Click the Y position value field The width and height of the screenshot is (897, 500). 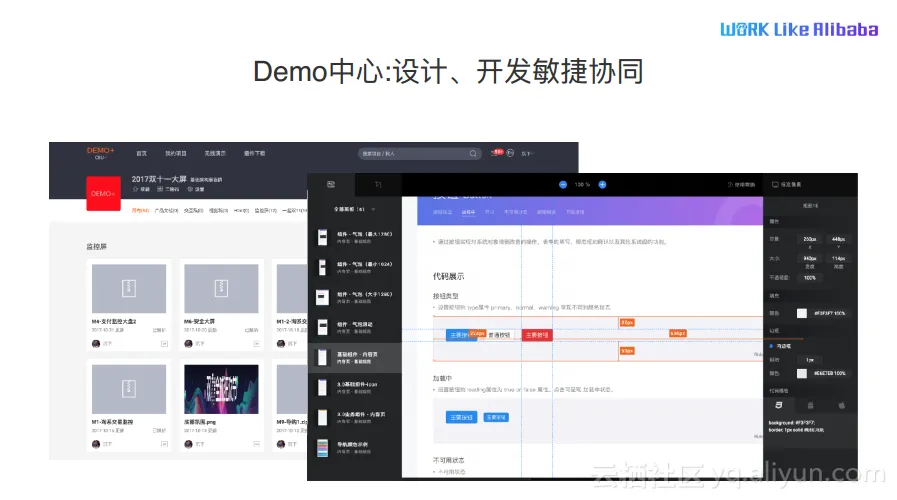[x=839, y=239]
